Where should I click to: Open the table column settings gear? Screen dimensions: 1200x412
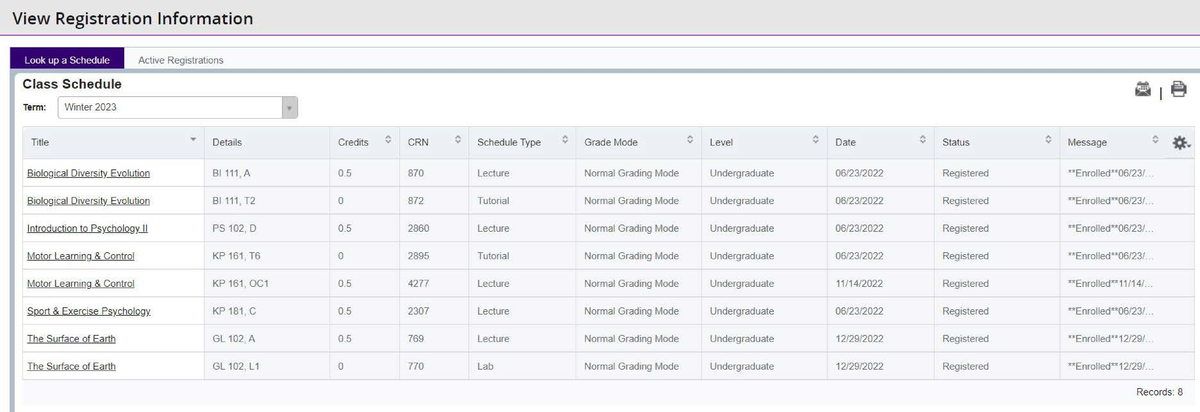pos(1180,143)
